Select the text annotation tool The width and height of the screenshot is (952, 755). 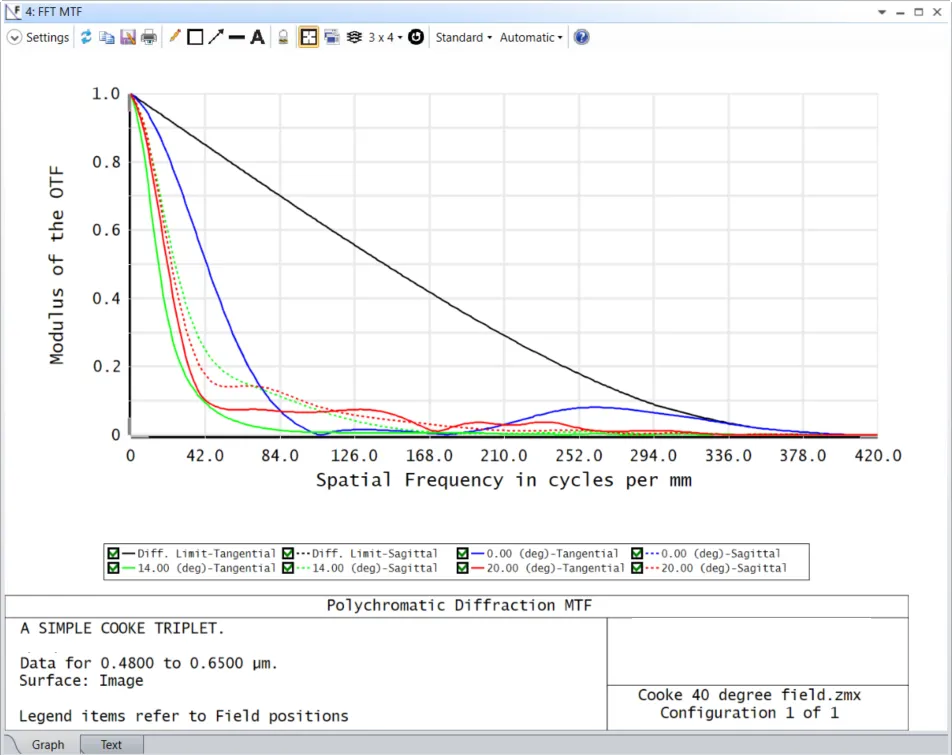[257, 37]
